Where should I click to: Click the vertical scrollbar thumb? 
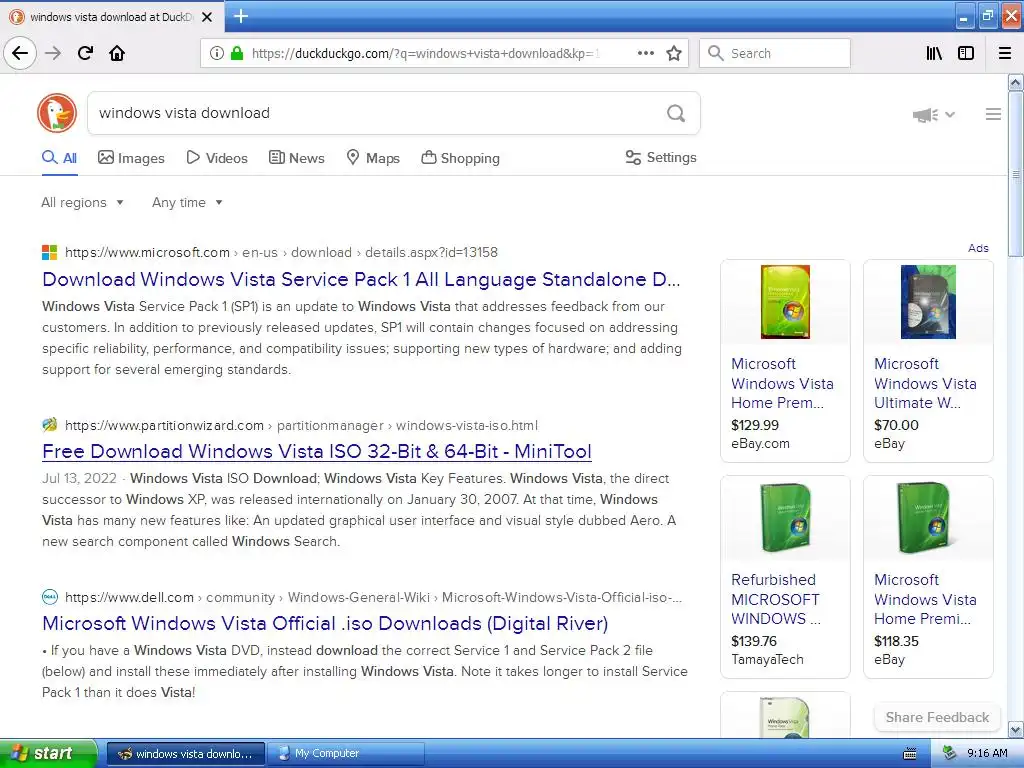(1016, 174)
